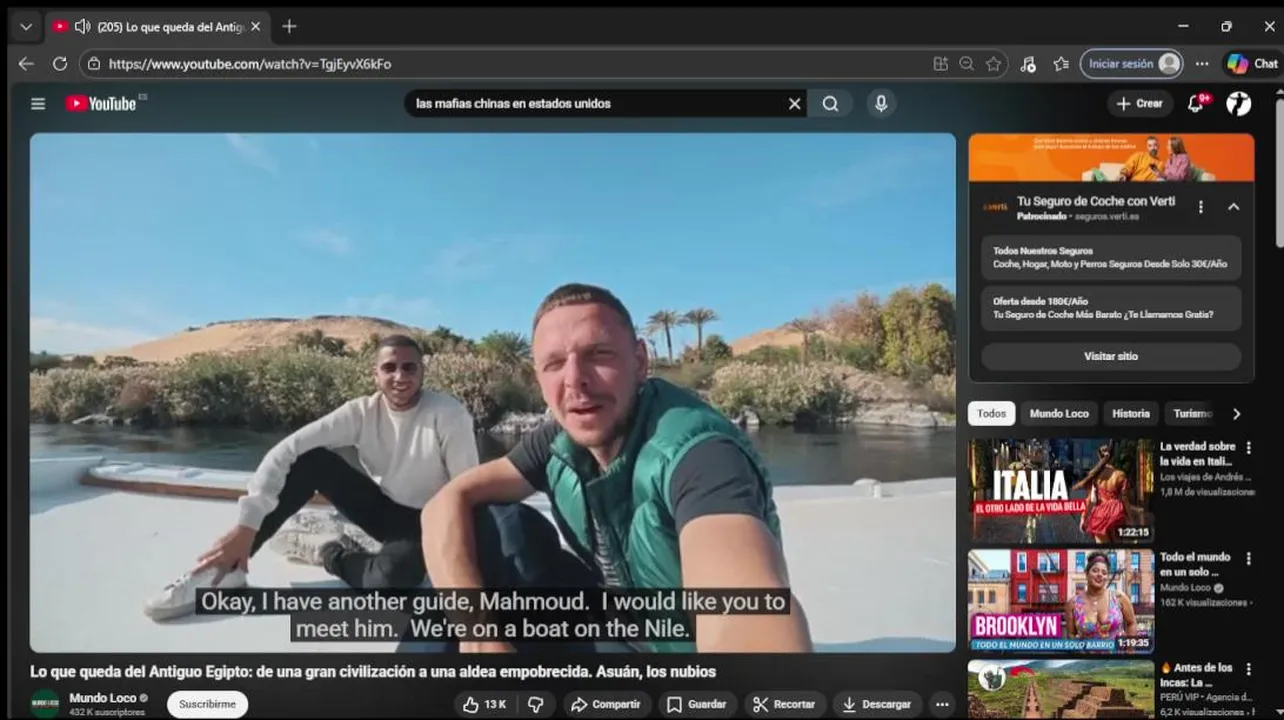
Task: Select the Lo que queda del Antiguo tab
Action: pyautogui.click(x=157, y=27)
